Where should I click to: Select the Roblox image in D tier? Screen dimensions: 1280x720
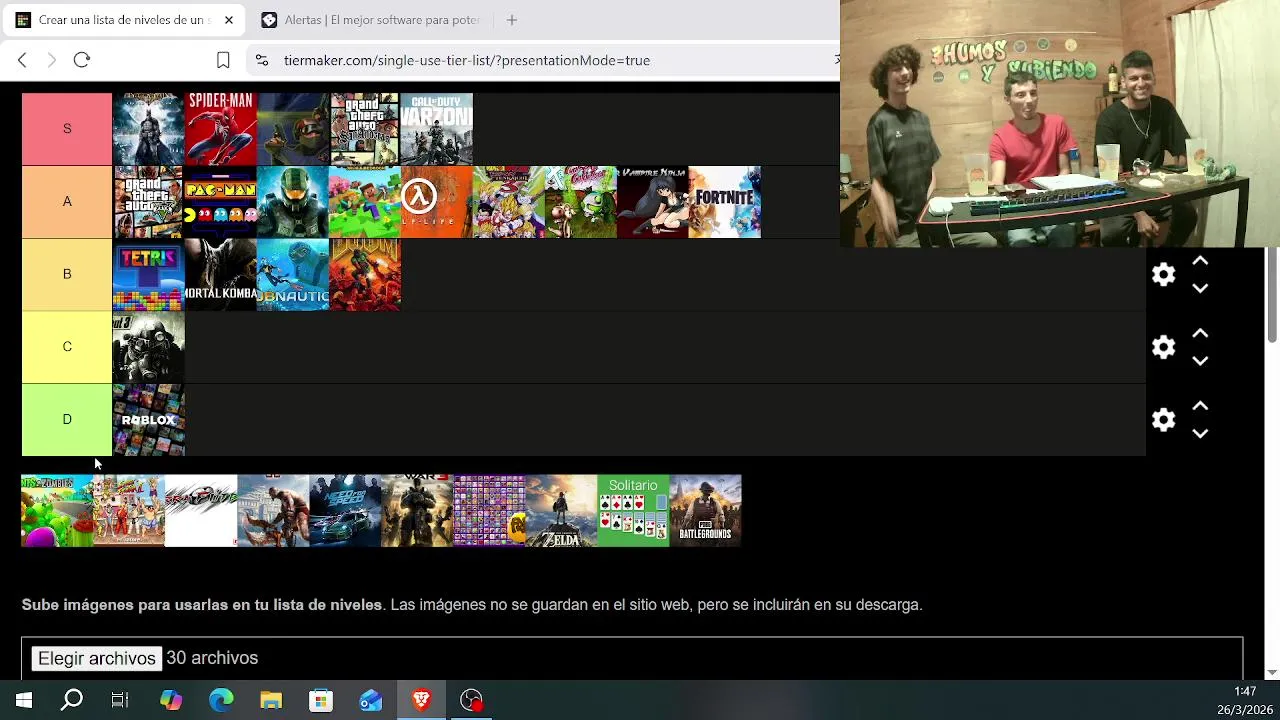click(149, 420)
